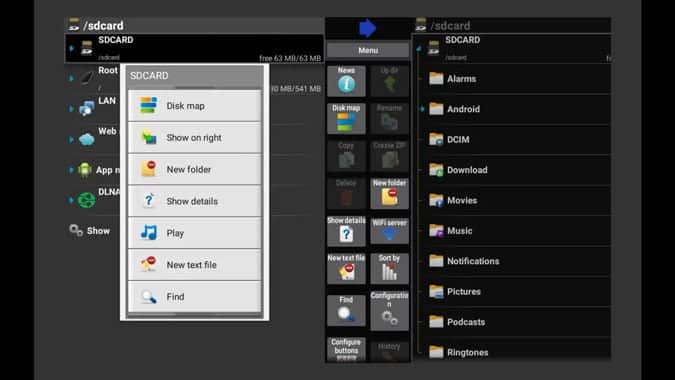Click Show details toolbar button
Viewport: 675px width, 380px height.
(346, 231)
